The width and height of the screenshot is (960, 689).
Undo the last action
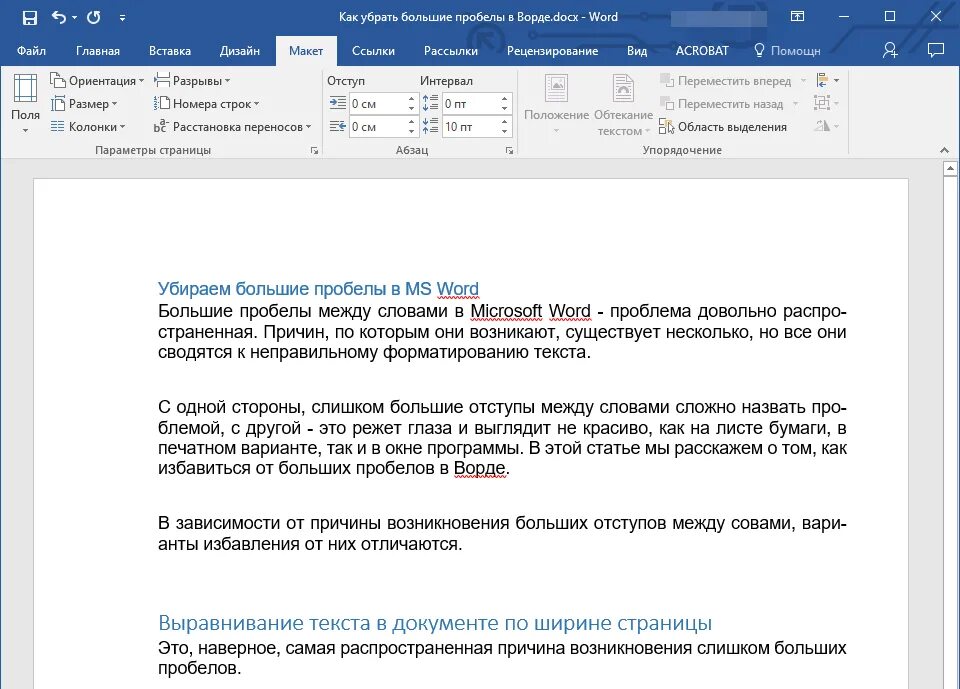(59, 17)
